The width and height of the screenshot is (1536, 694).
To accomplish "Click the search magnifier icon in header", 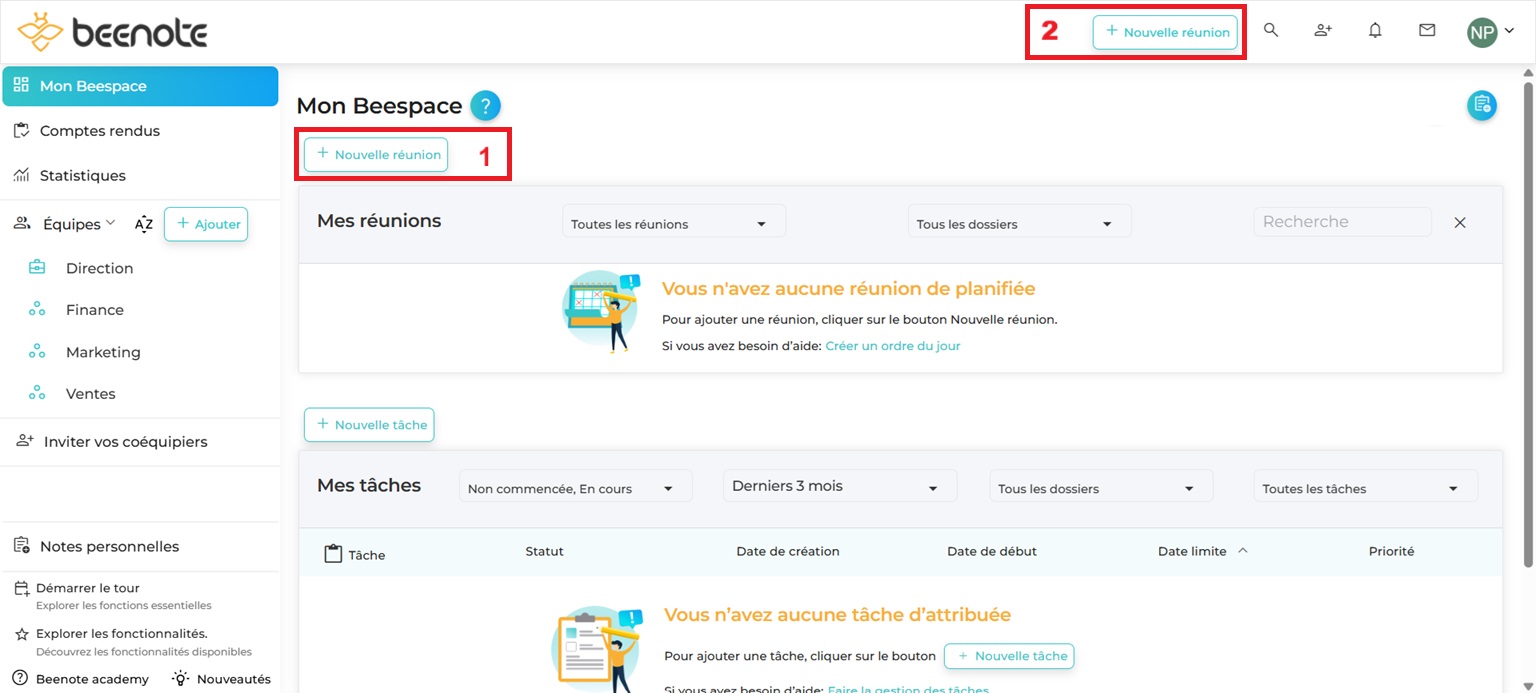I will (1271, 31).
